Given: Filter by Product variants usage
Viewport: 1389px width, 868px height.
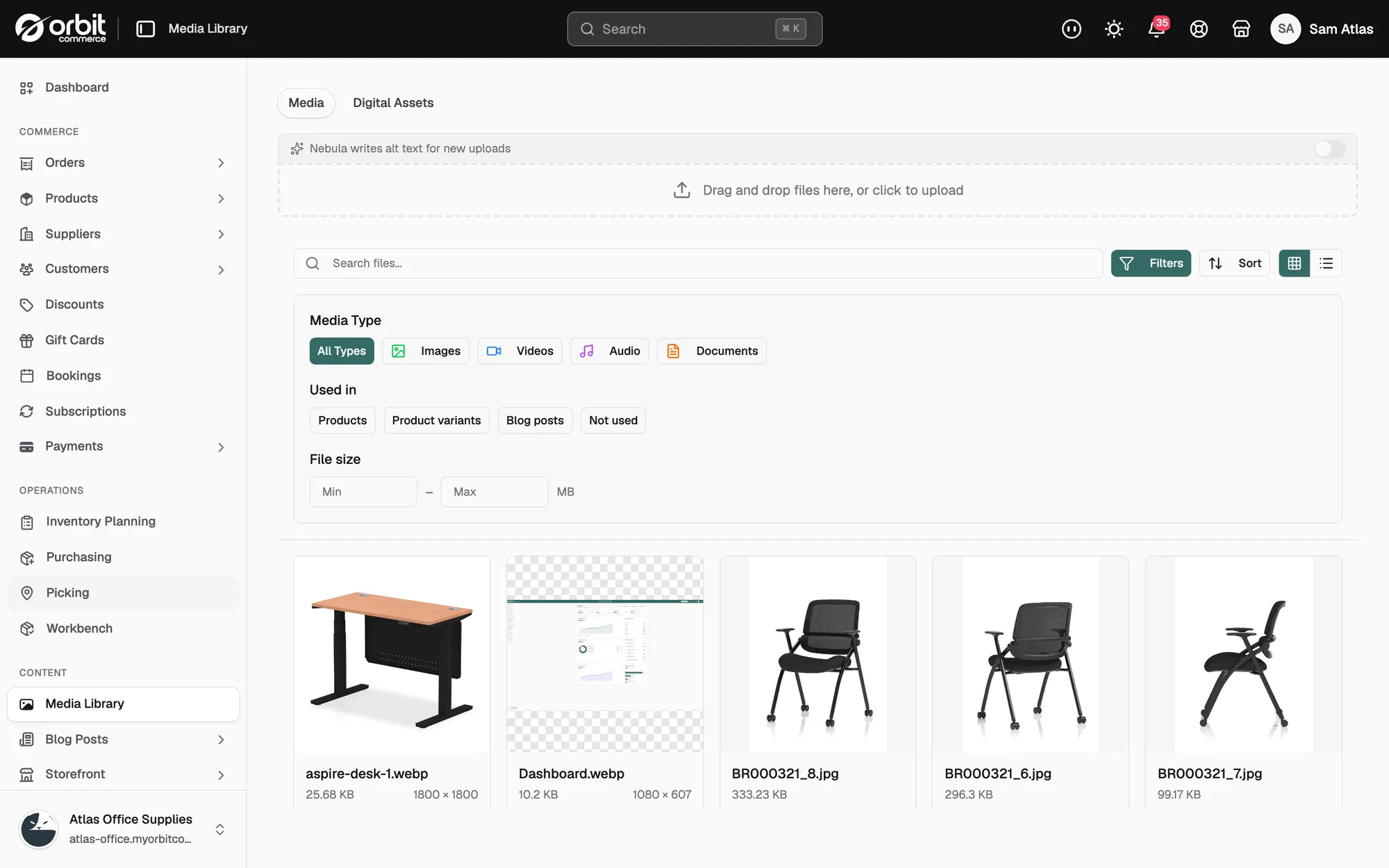Looking at the screenshot, I should coord(436,421).
